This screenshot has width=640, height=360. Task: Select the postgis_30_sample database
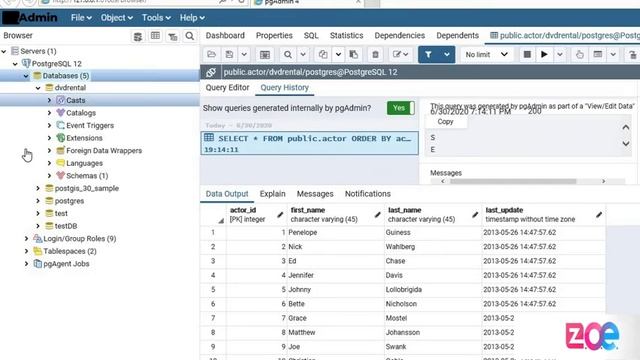(x=87, y=189)
